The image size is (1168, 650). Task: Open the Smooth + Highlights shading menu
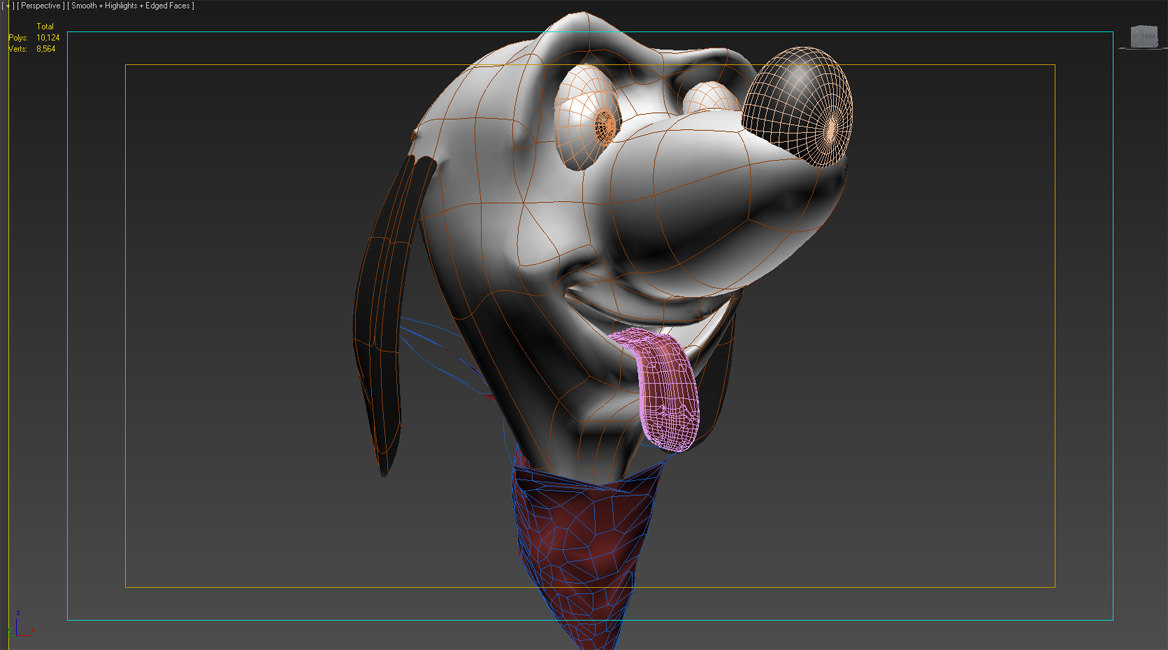point(130,6)
